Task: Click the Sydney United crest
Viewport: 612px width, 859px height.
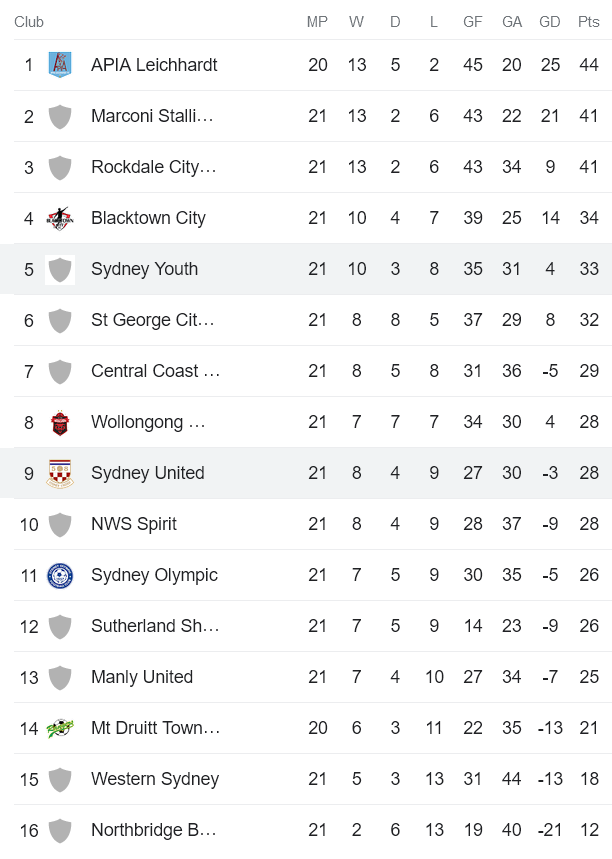Action: 60,472
